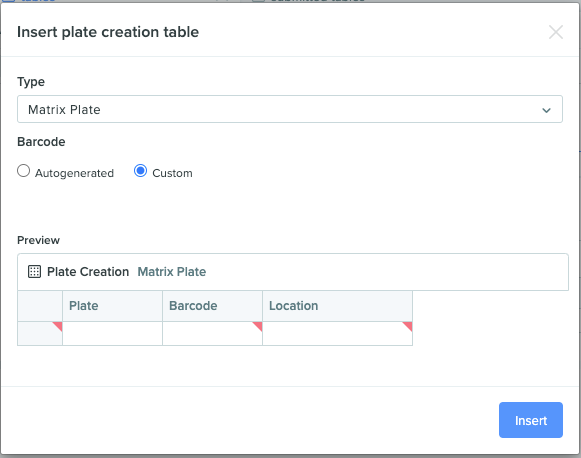Click the Barcode column header
Image resolution: width=581 pixels, height=458 pixels.
[213, 306]
